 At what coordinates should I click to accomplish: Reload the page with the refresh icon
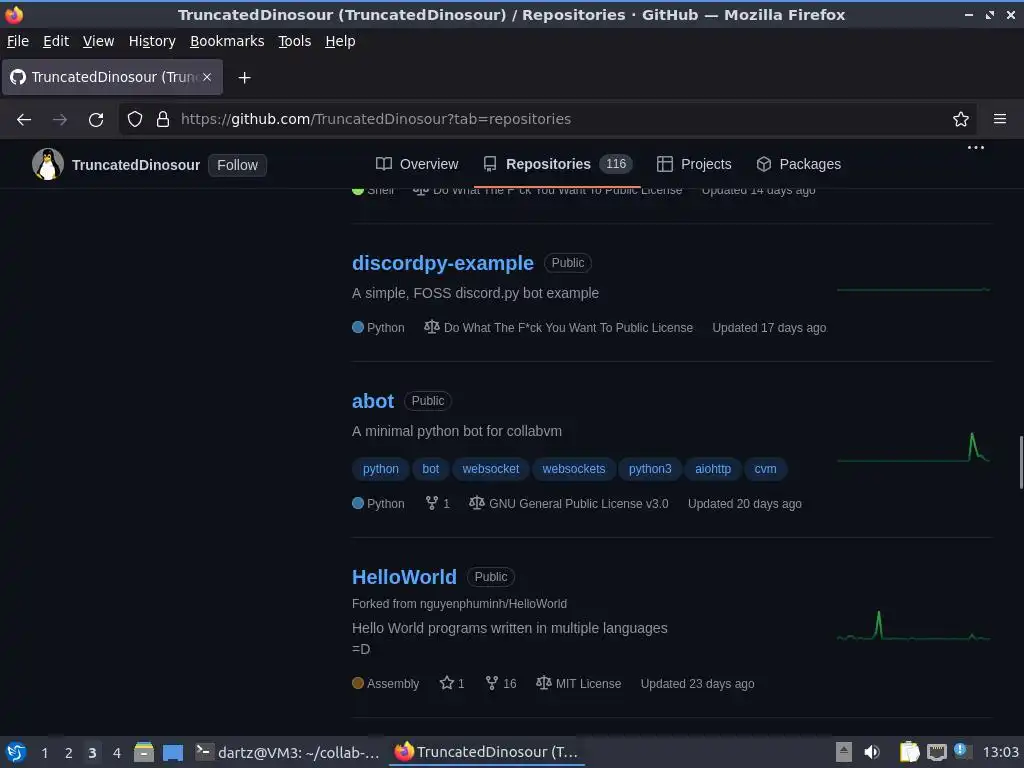96,120
